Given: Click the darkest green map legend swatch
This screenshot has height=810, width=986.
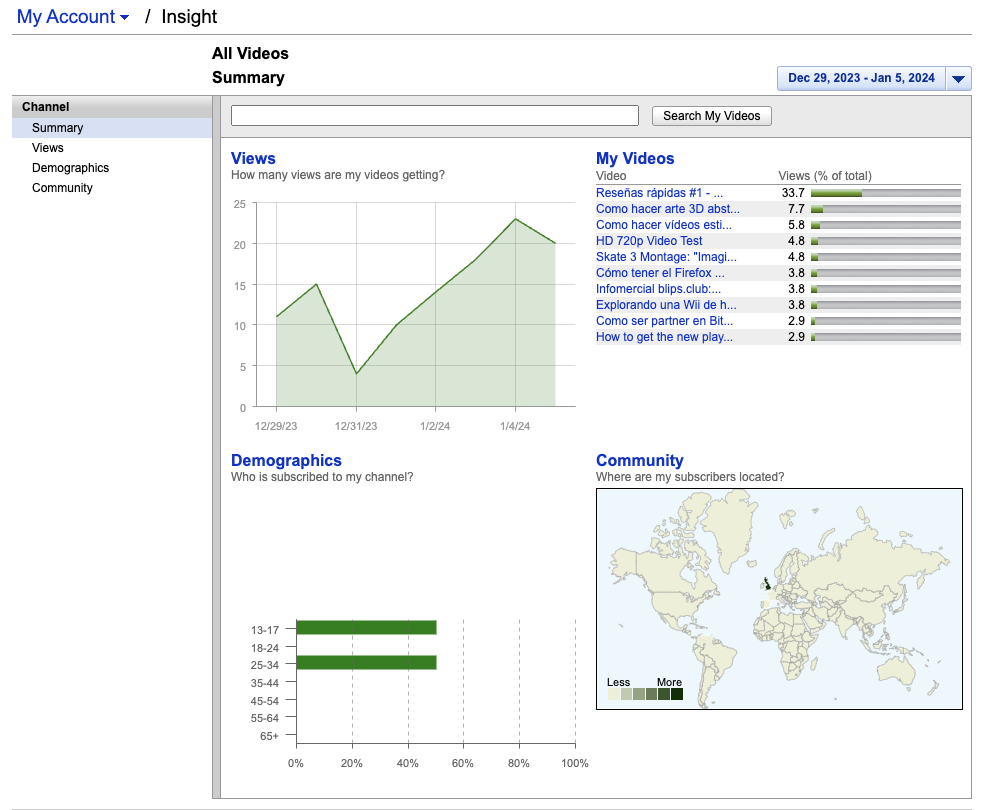Looking at the screenshot, I should [x=677, y=694].
